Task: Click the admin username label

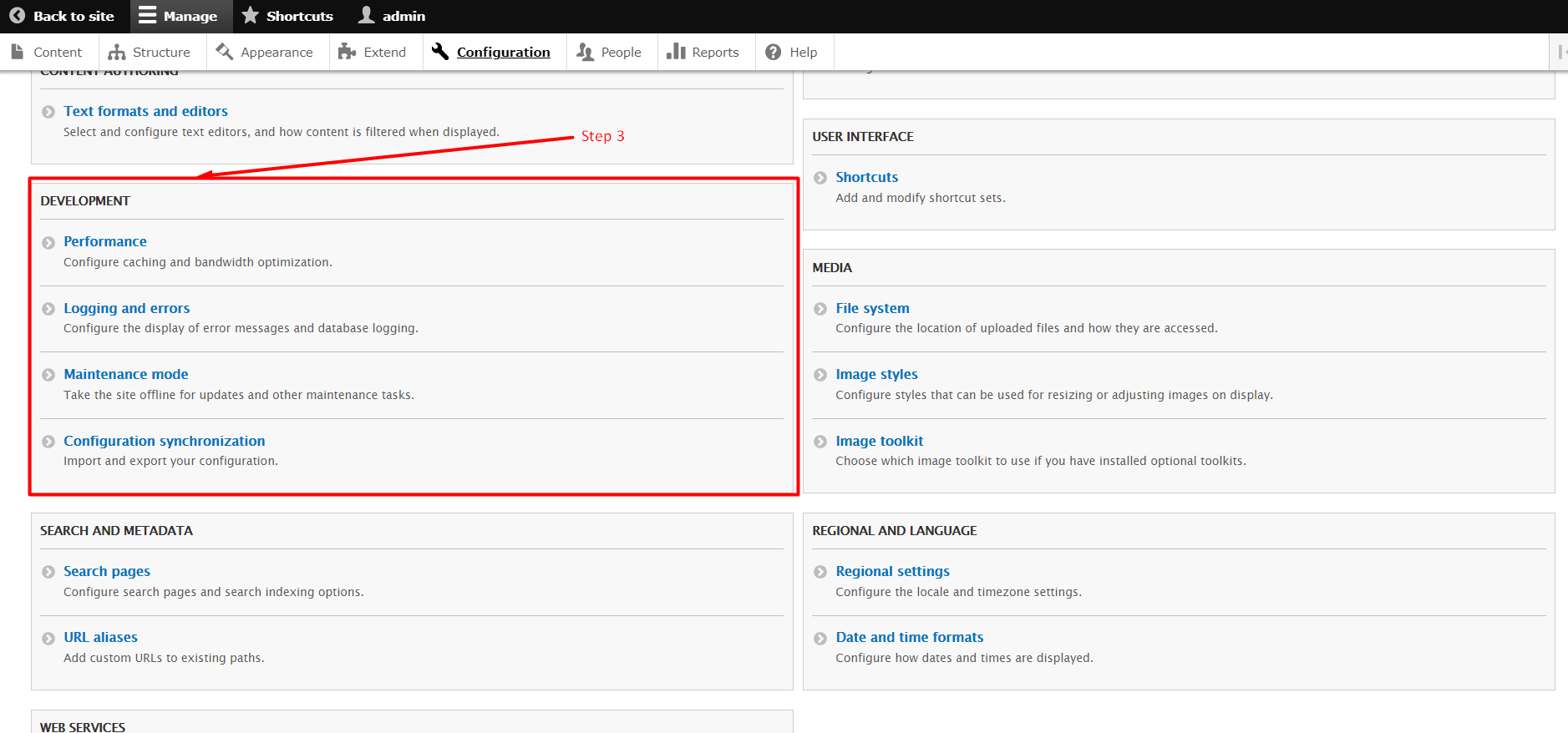Action: point(404,16)
